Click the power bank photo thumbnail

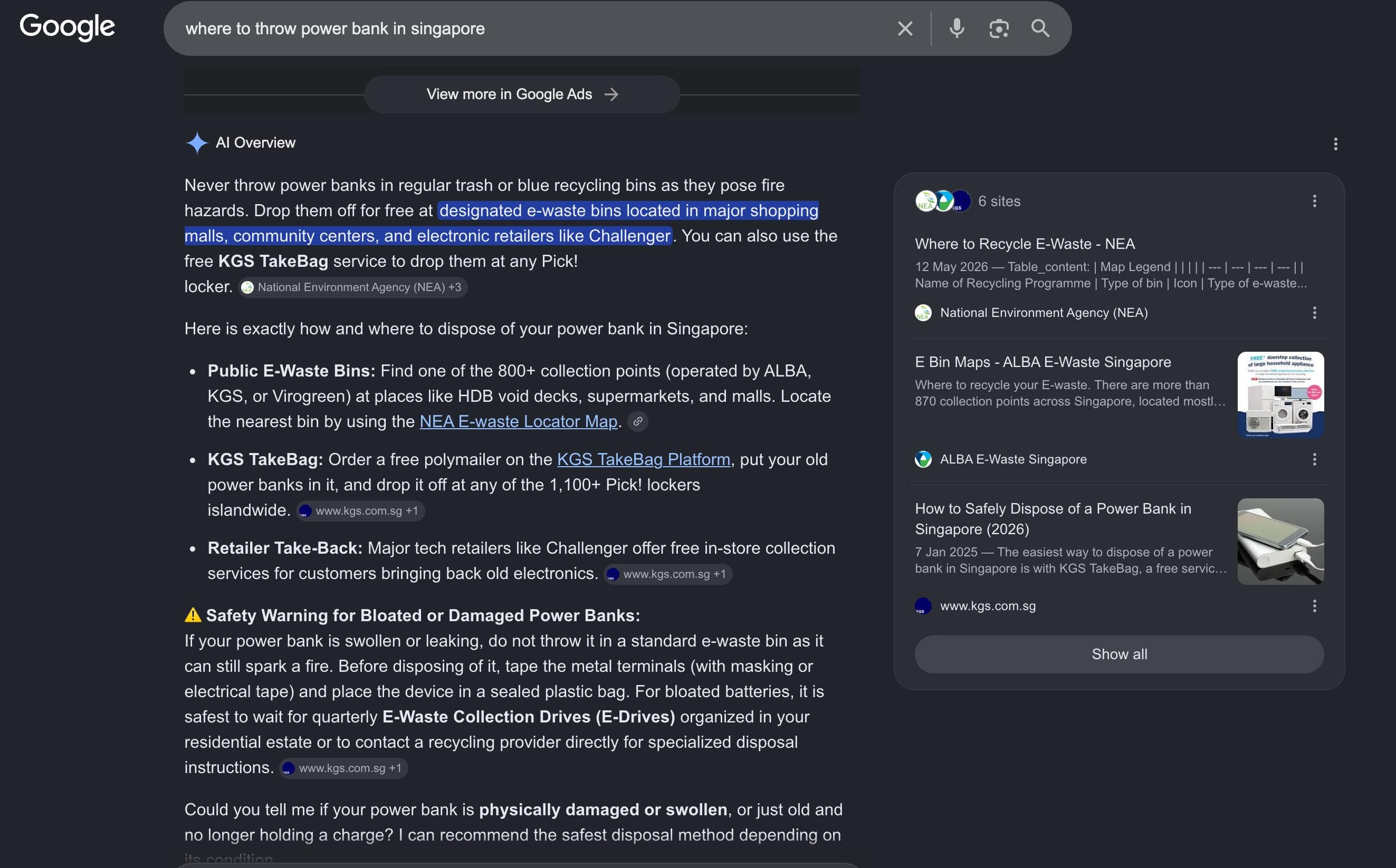[x=1280, y=542]
